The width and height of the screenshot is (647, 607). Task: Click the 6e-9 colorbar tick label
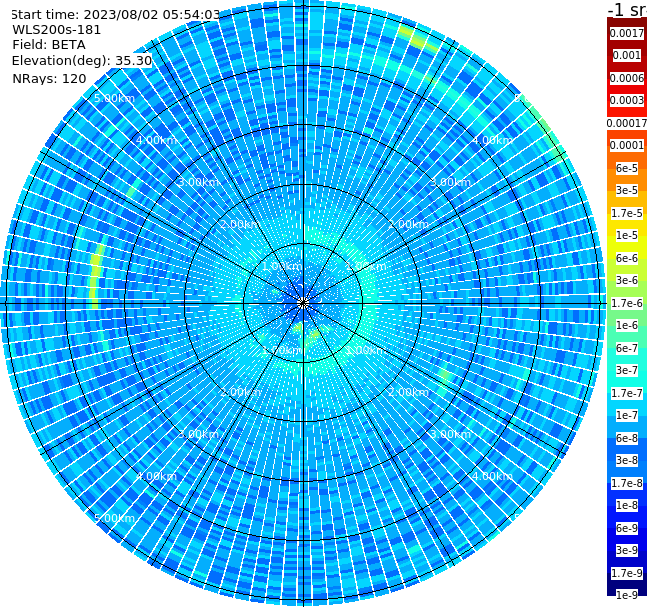coord(627,528)
